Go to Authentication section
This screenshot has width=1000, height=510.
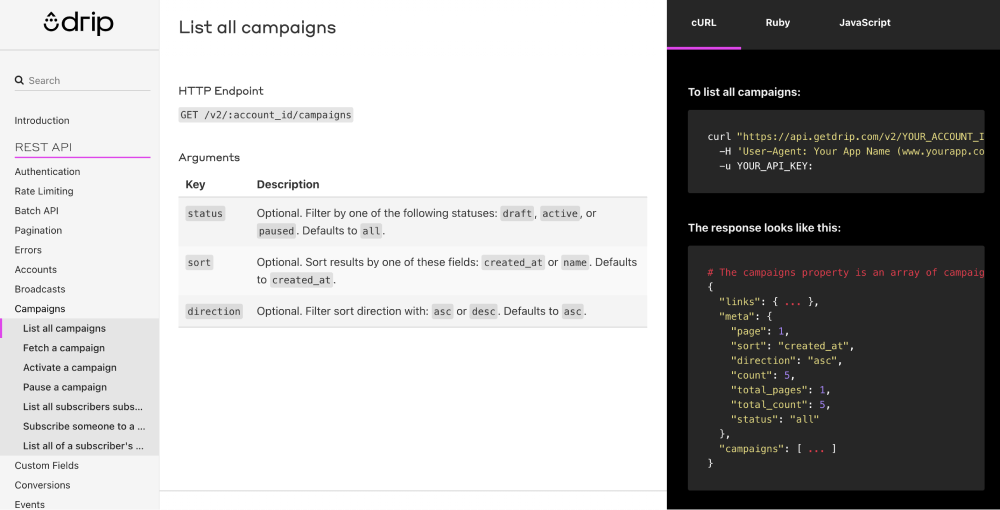click(47, 172)
